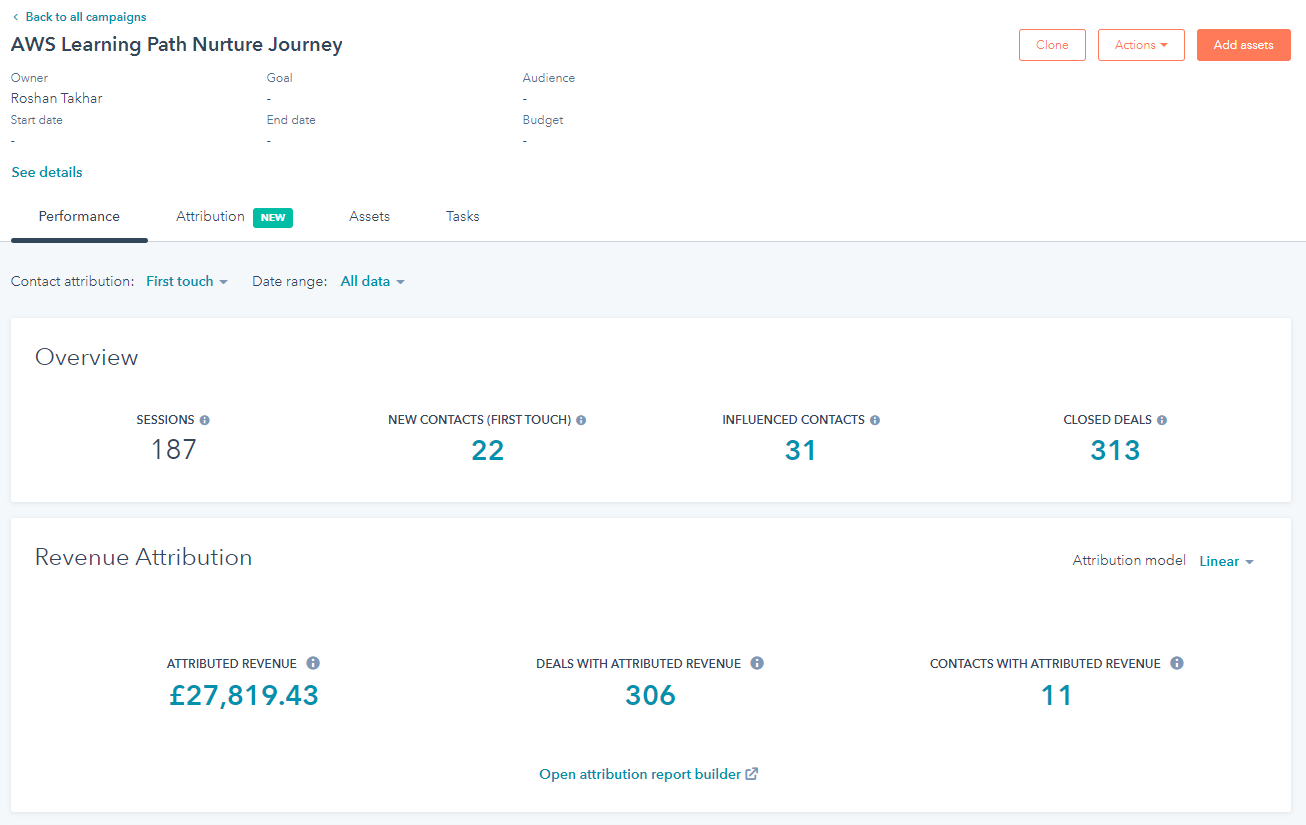Click the Attributed Revenue info icon
1306x825 pixels.
(313, 663)
